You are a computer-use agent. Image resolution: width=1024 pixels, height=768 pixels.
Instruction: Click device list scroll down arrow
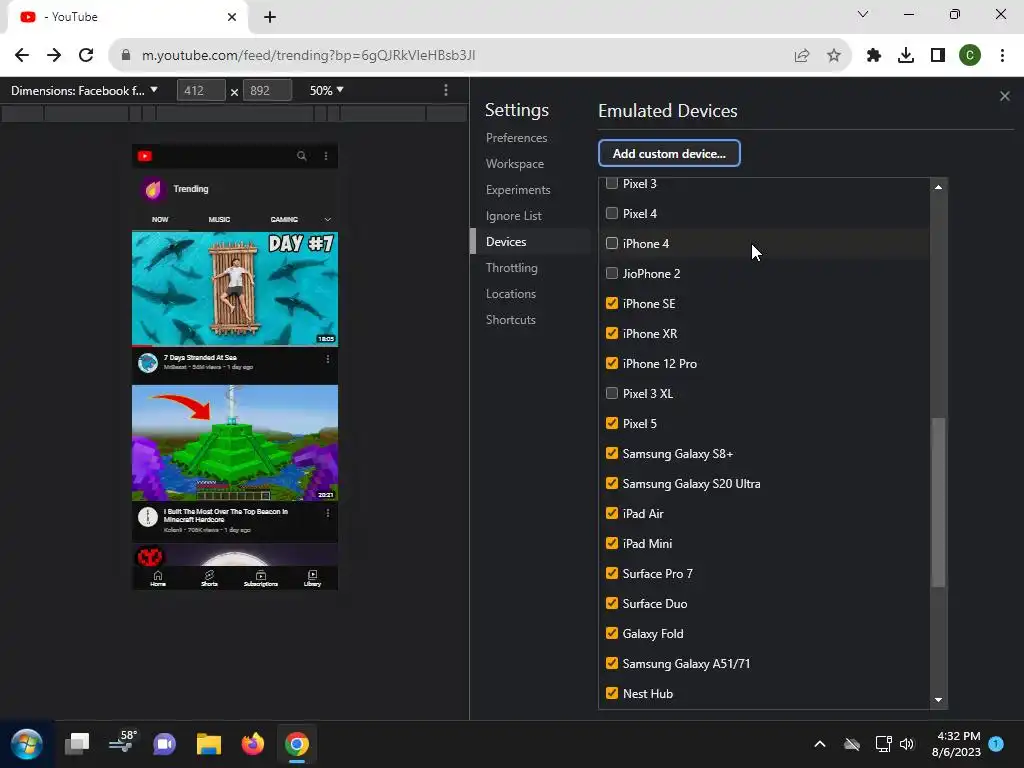click(x=938, y=699)
